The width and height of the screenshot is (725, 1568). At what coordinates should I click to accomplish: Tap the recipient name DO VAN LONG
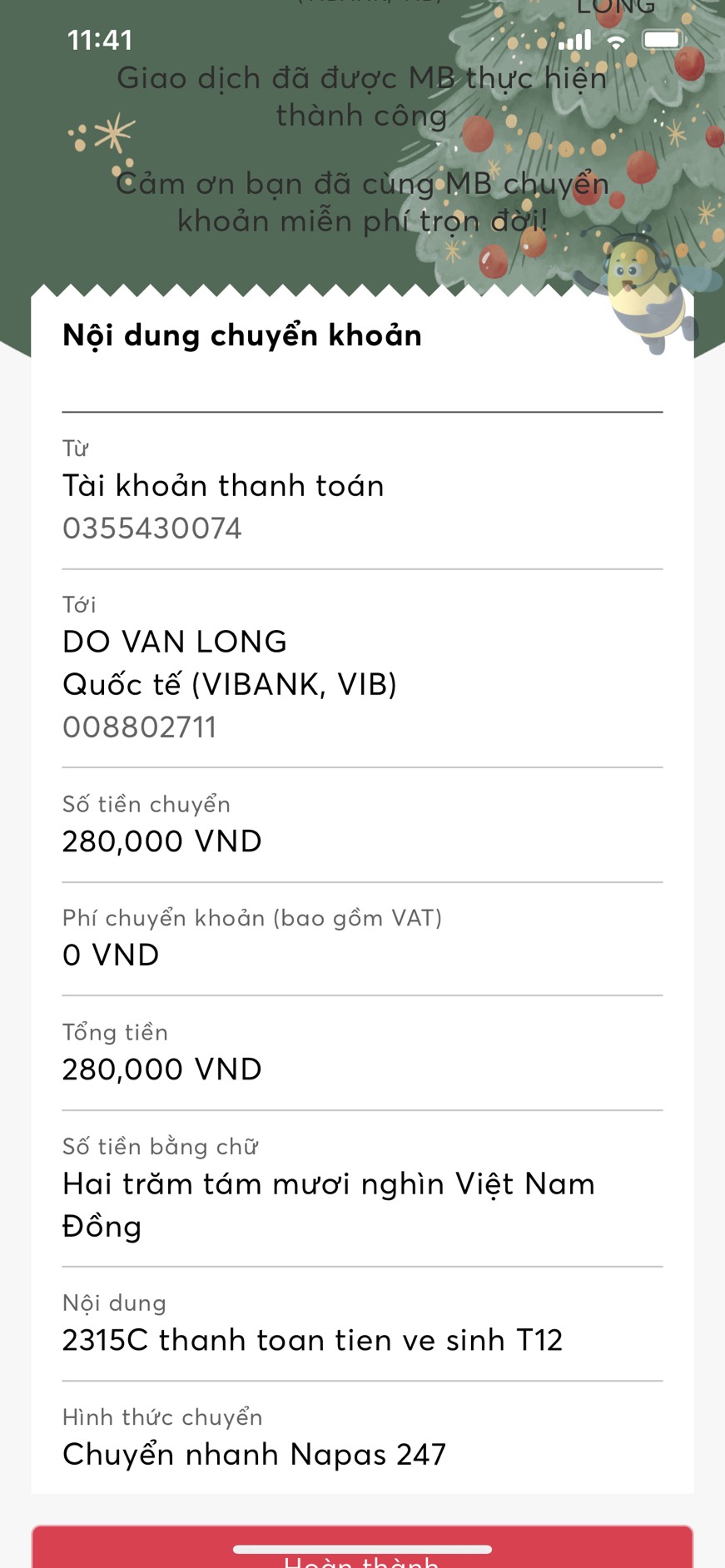175,642
